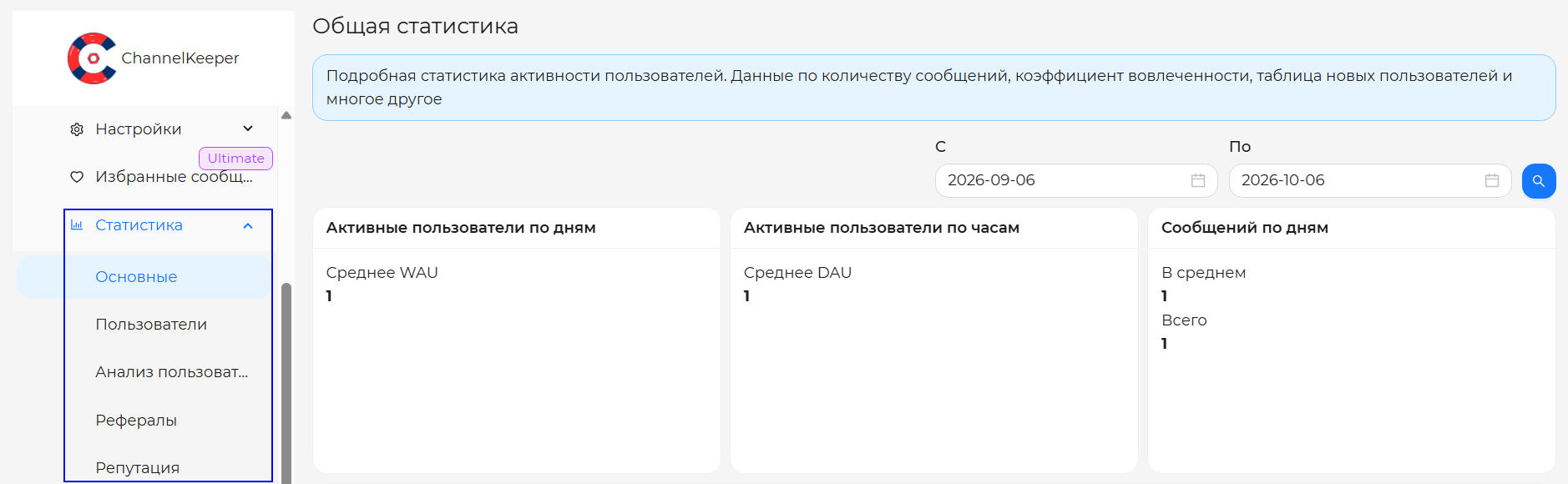
Task: Click the Всего label
Action: pos(1184,320)
